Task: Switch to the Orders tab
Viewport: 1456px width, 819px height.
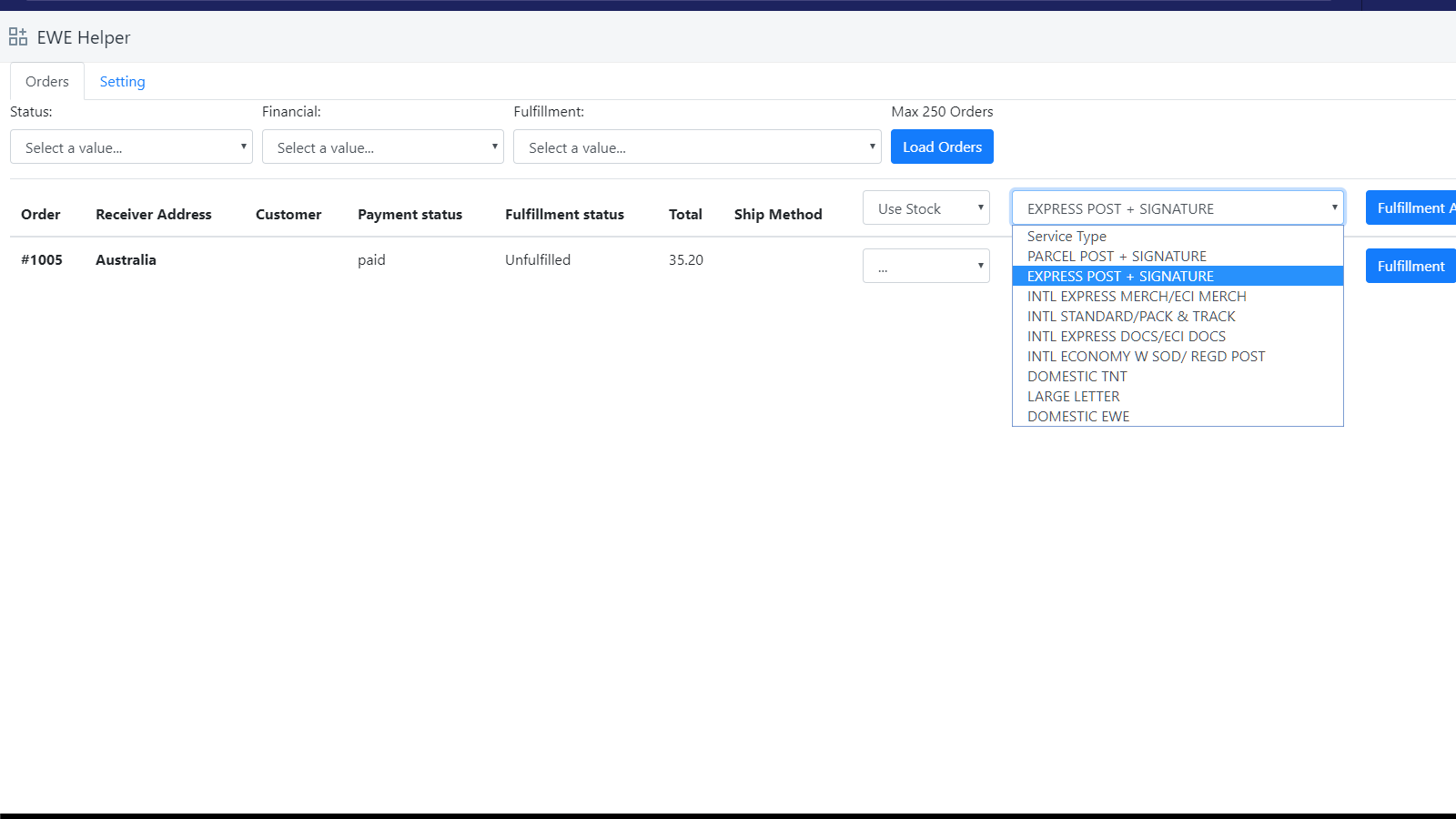Action: point(47,81)
